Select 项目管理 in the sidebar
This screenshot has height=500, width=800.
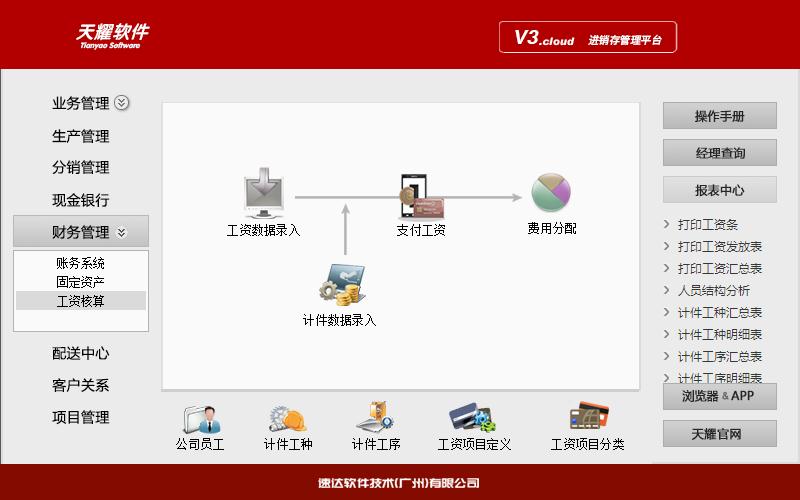[x=81, y=417]
